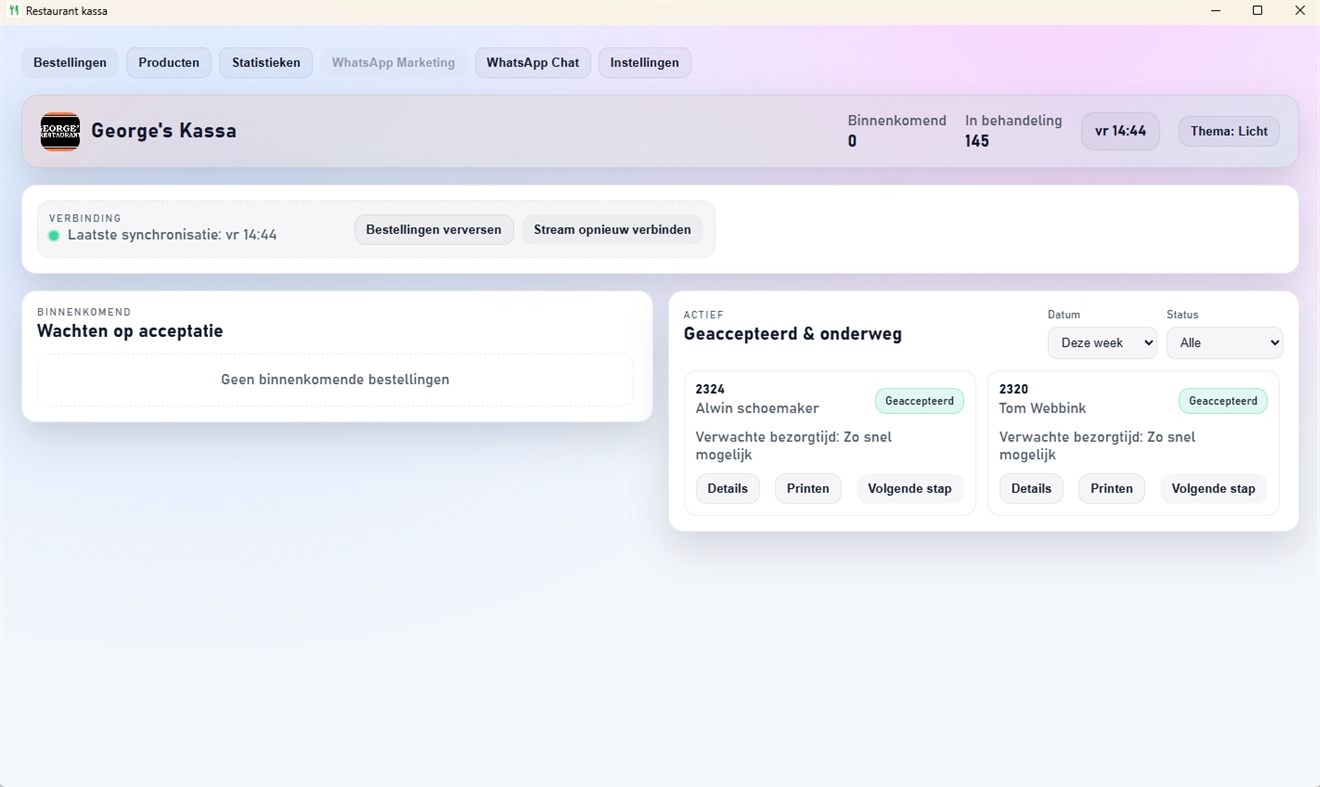Click Laatste synchronisatie: vr 14:44 text

[172, 235]
